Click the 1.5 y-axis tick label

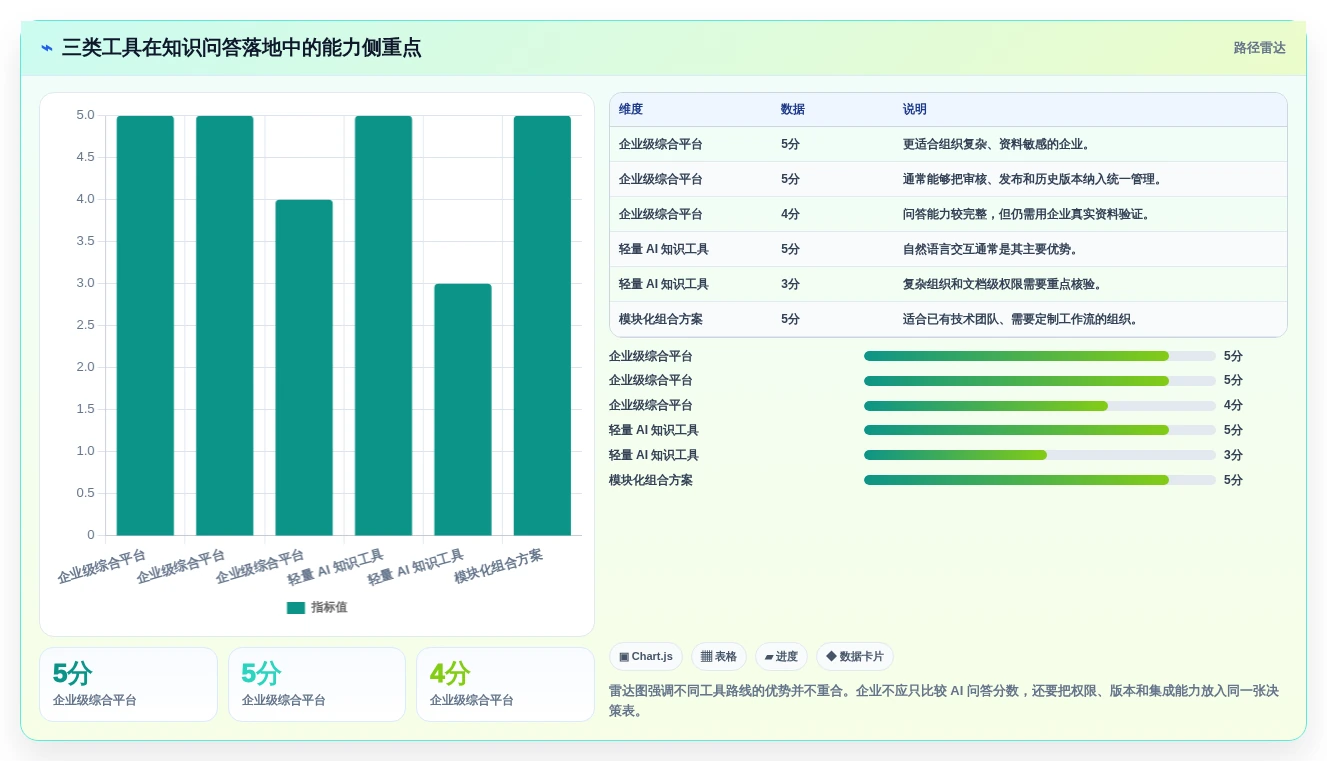[x=86, y=409]
